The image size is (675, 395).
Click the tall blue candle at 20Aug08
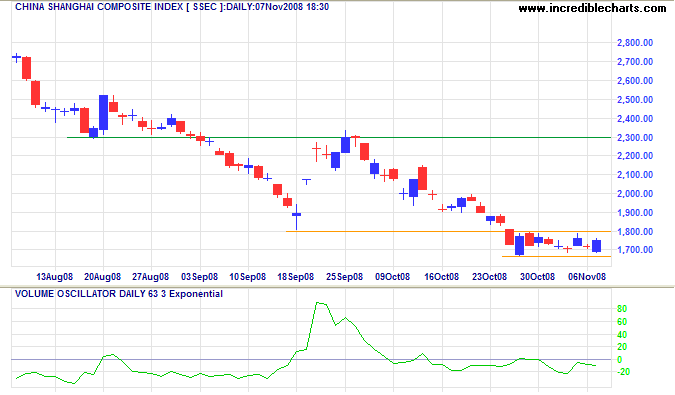[103, 113]
